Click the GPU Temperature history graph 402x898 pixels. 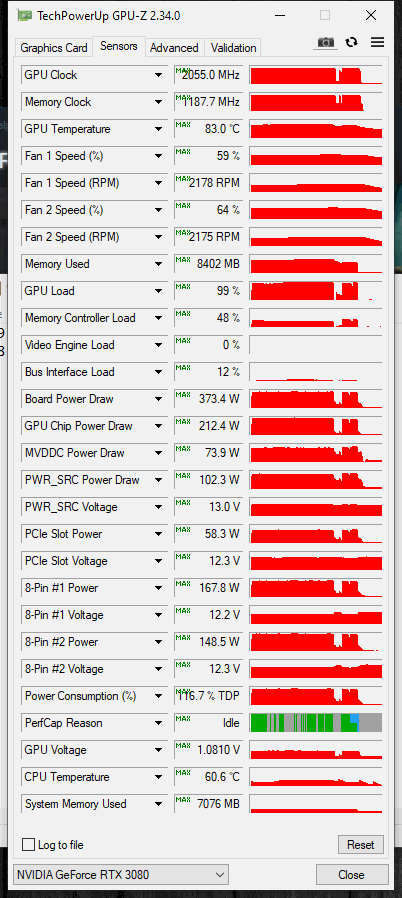click(316, 129)
